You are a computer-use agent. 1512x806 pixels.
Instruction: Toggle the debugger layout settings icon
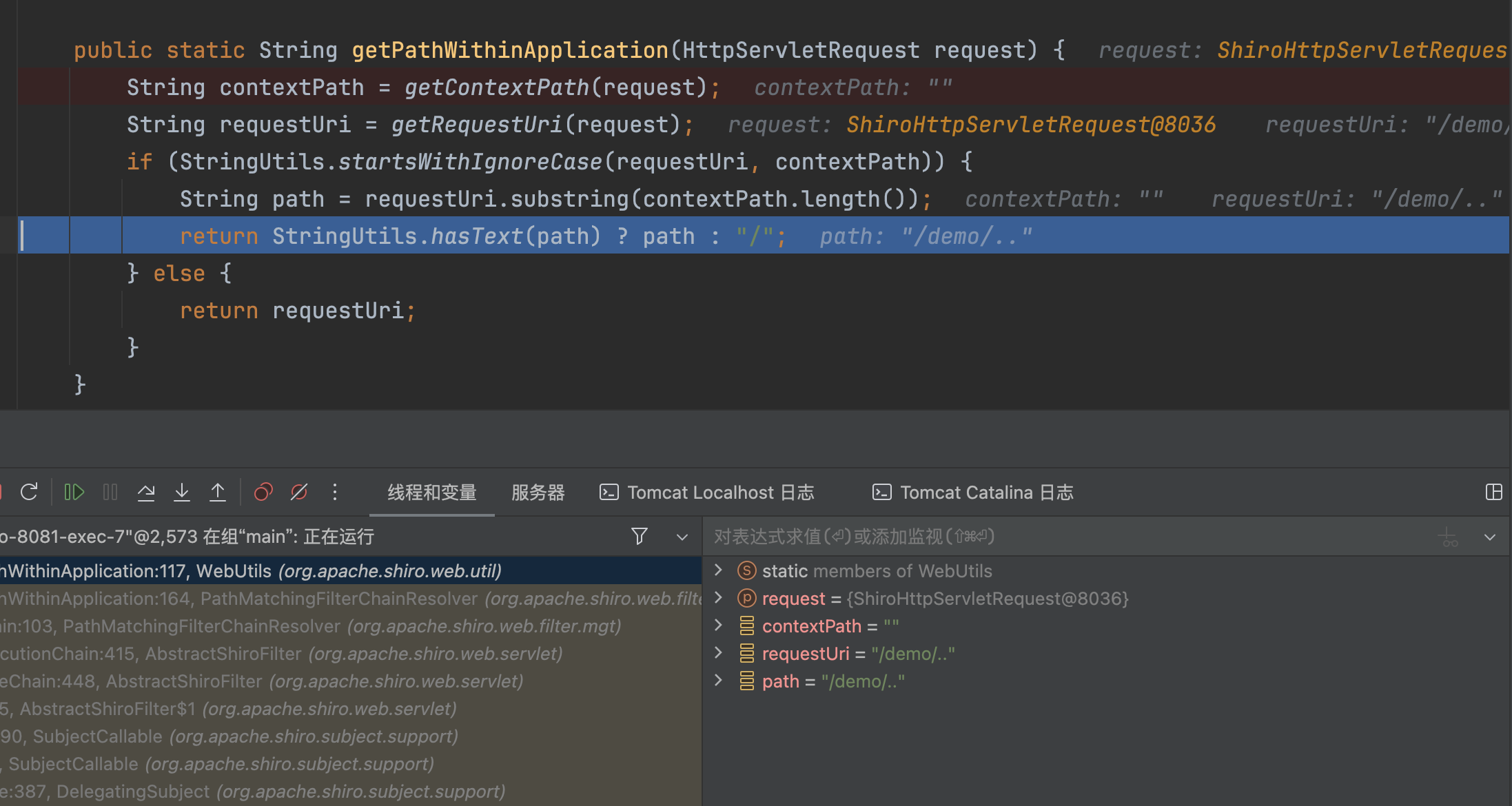click(x=1493, y=492)
